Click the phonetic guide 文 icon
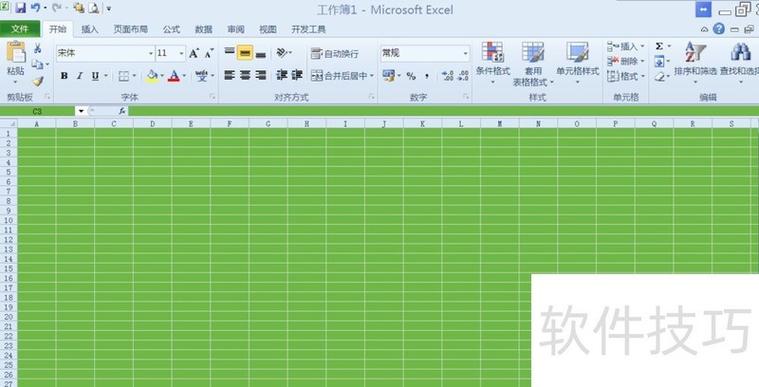This screenshot has height=387, width=759. pos(201,76)
